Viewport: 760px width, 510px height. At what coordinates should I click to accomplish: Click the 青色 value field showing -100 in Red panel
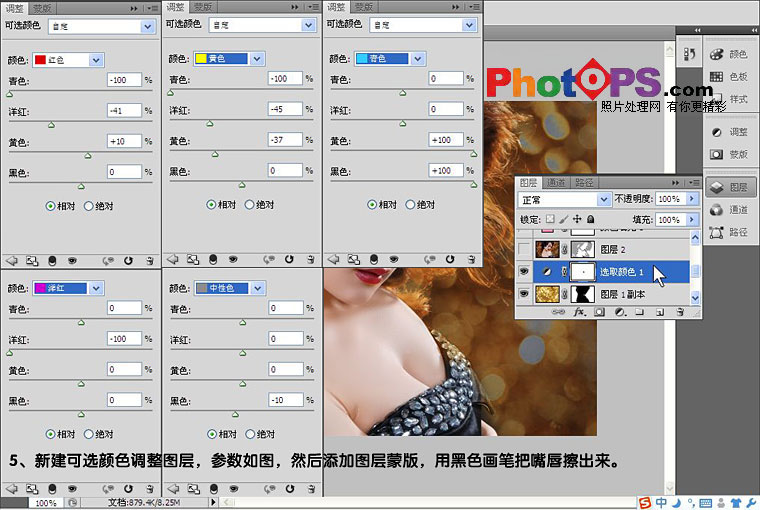click(x=125, y=80)
